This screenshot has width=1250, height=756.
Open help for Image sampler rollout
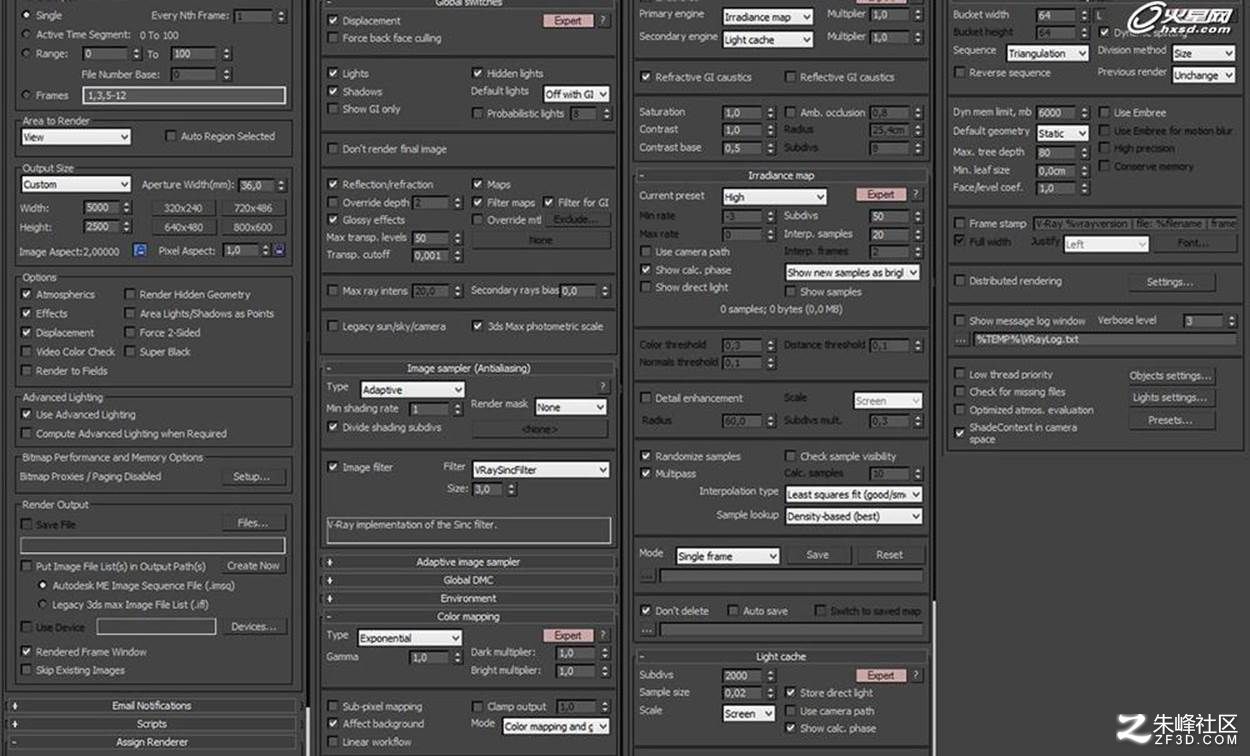point(603,387)
